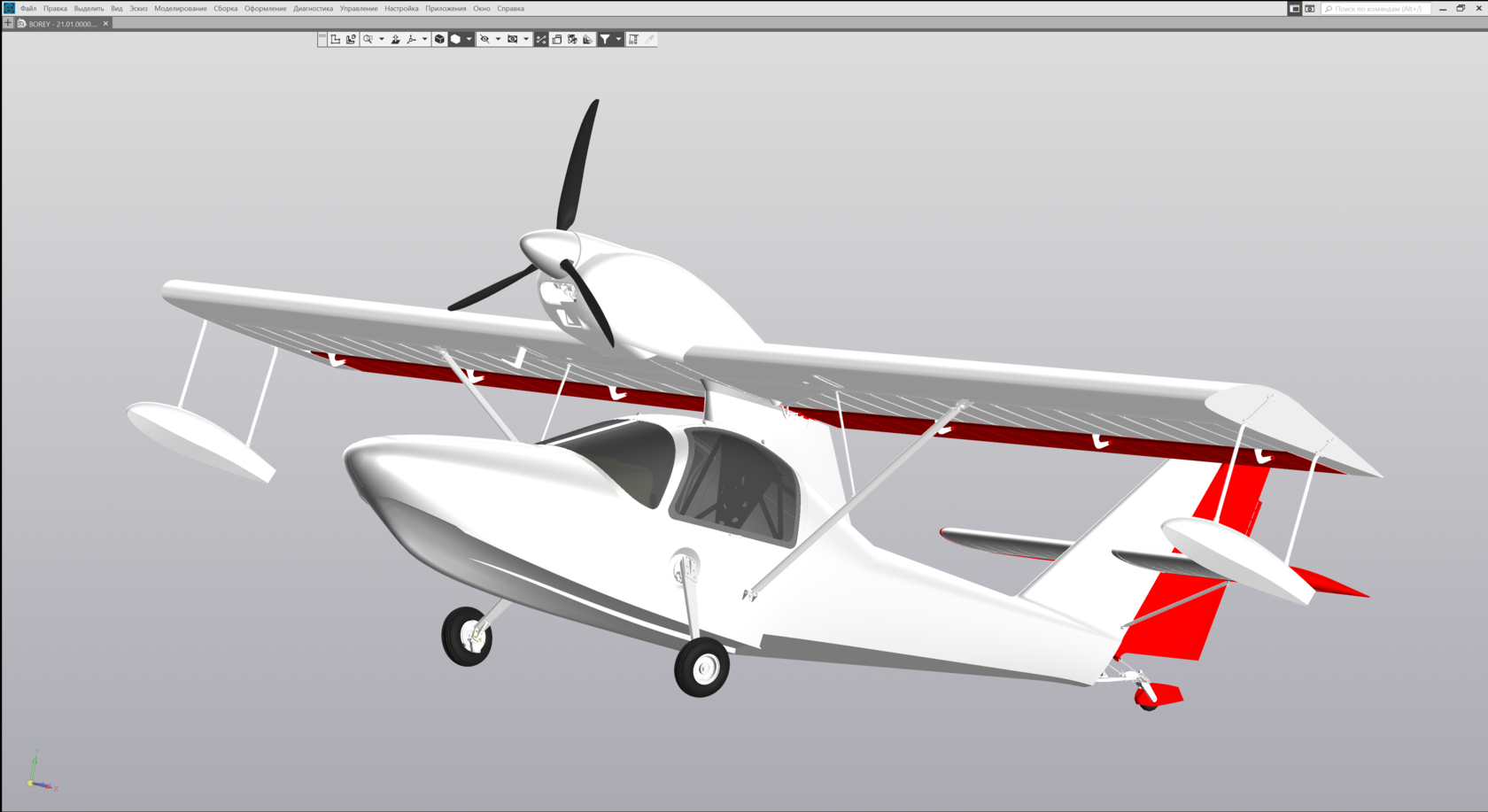Screen dimensions: 1488x812
Task: Open the Моделирование menu
Action: (180, 9)
